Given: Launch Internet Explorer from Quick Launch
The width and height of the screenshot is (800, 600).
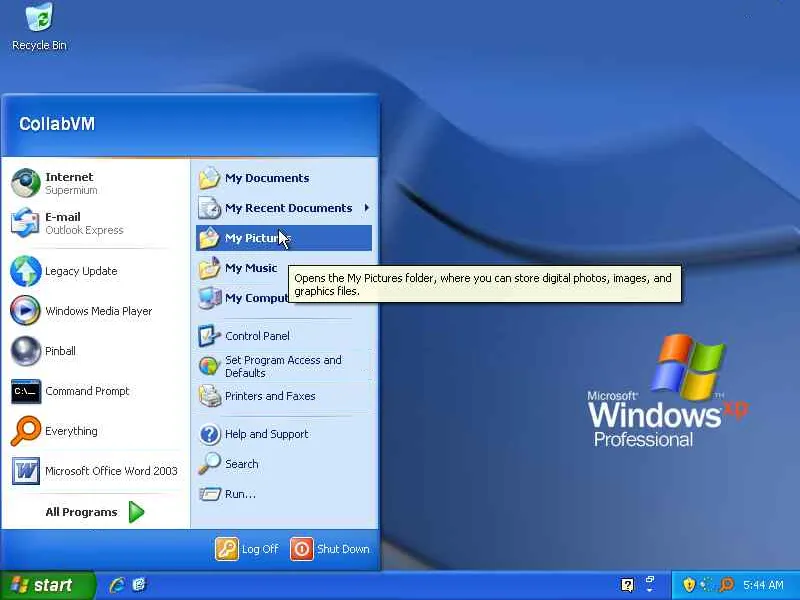Looking at the screenshot, I should pos(117,585).
